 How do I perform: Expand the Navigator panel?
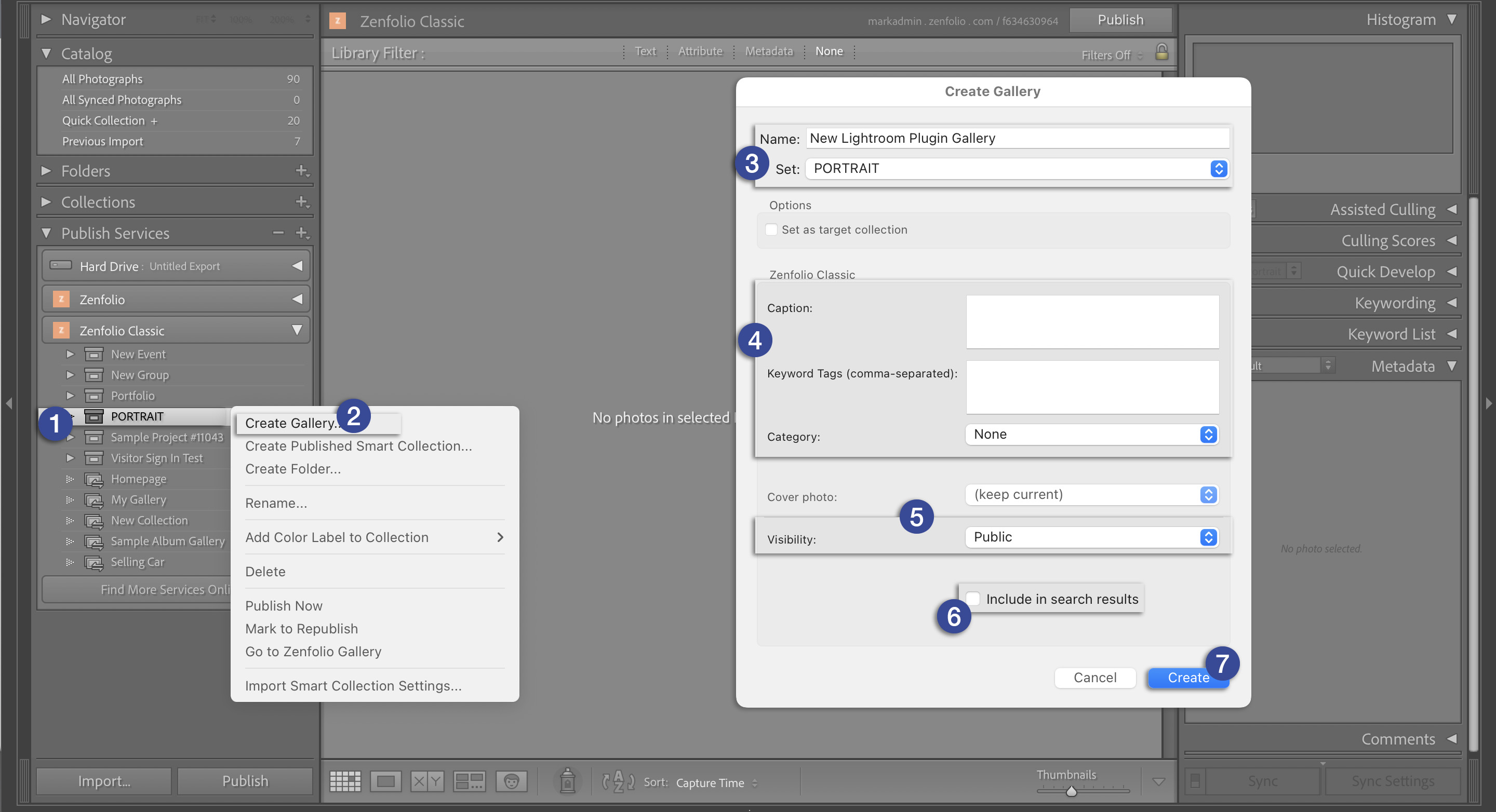point(46,19)
